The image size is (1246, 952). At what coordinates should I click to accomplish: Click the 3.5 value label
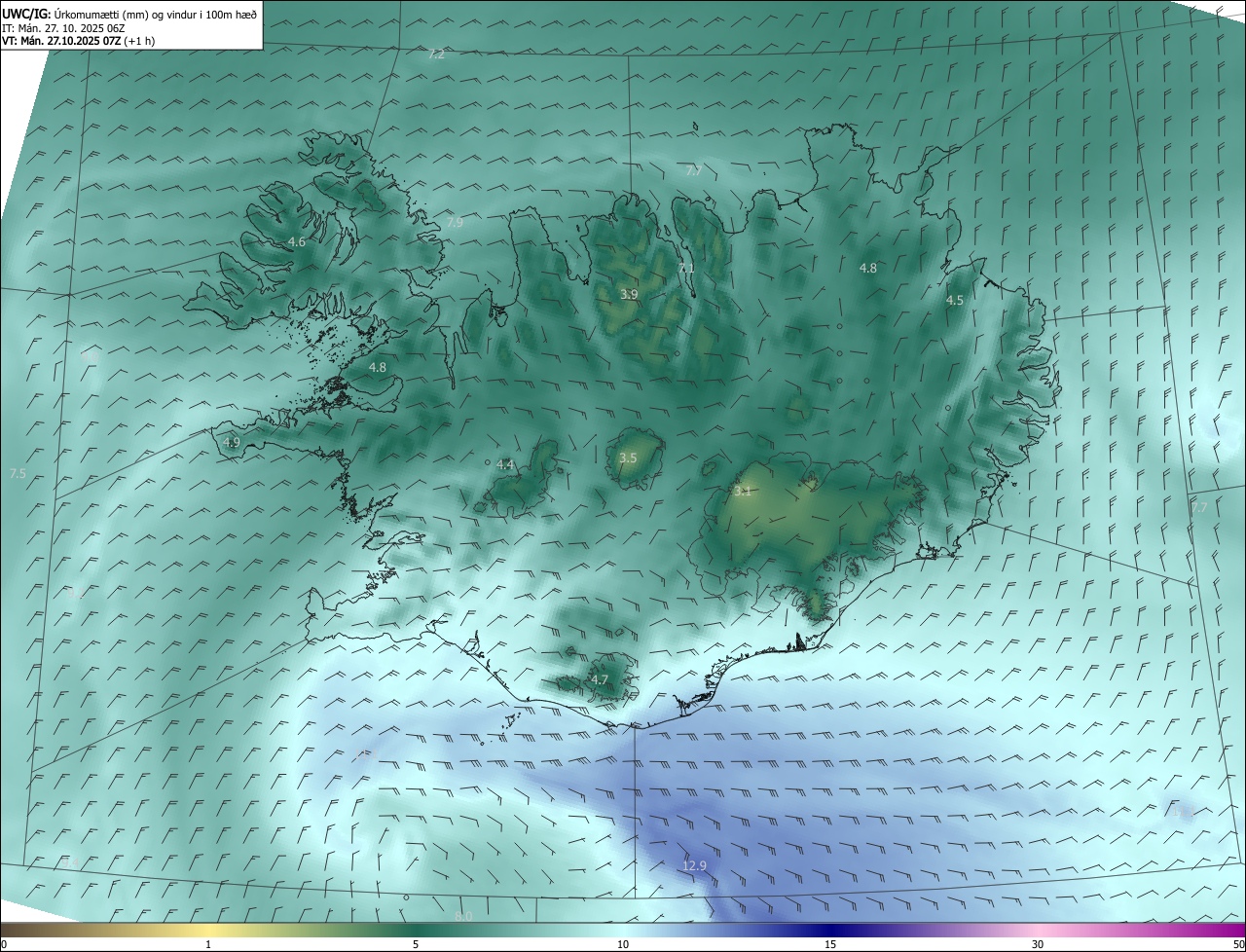pyautogui.click(x=628, y=458)
